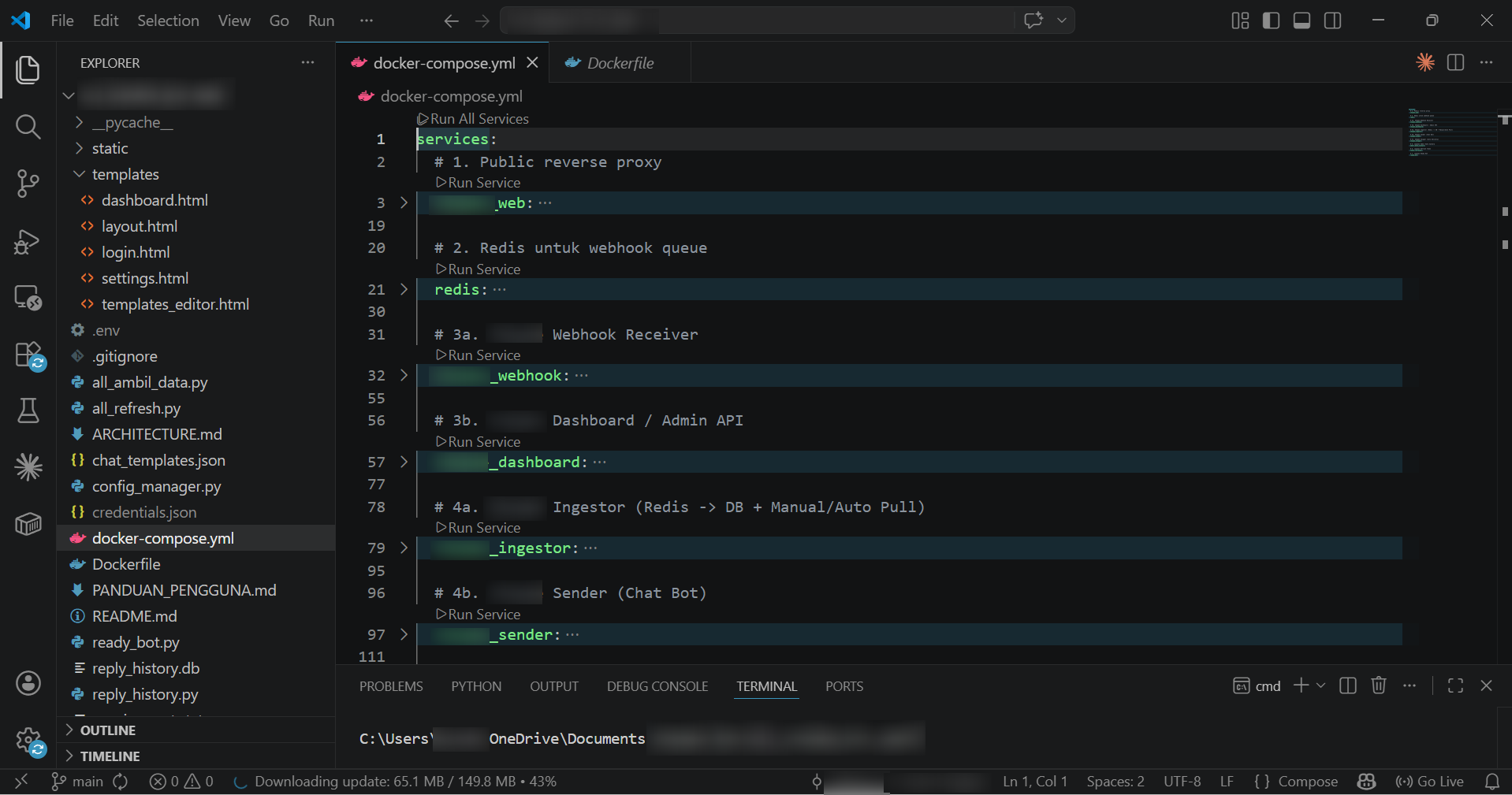Open Customize Layout button in title bar
The height and width of the screenshot is (795, 1512).
1240,20
